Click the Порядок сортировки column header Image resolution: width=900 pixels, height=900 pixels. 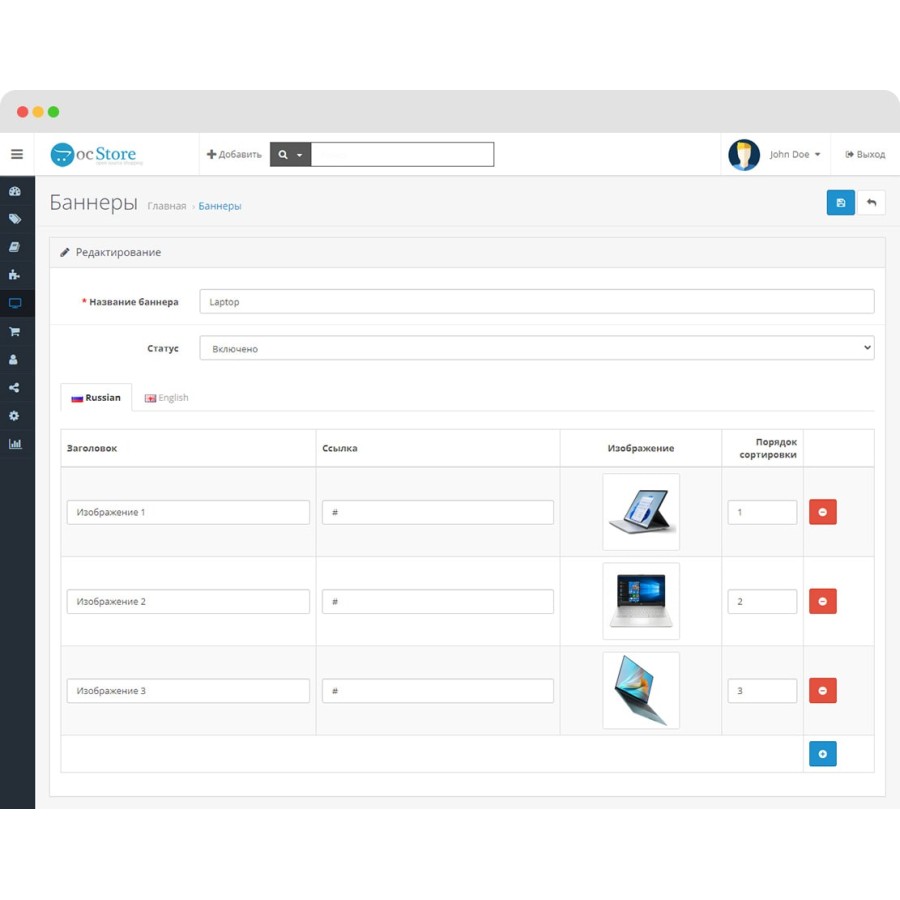[768, 448]
